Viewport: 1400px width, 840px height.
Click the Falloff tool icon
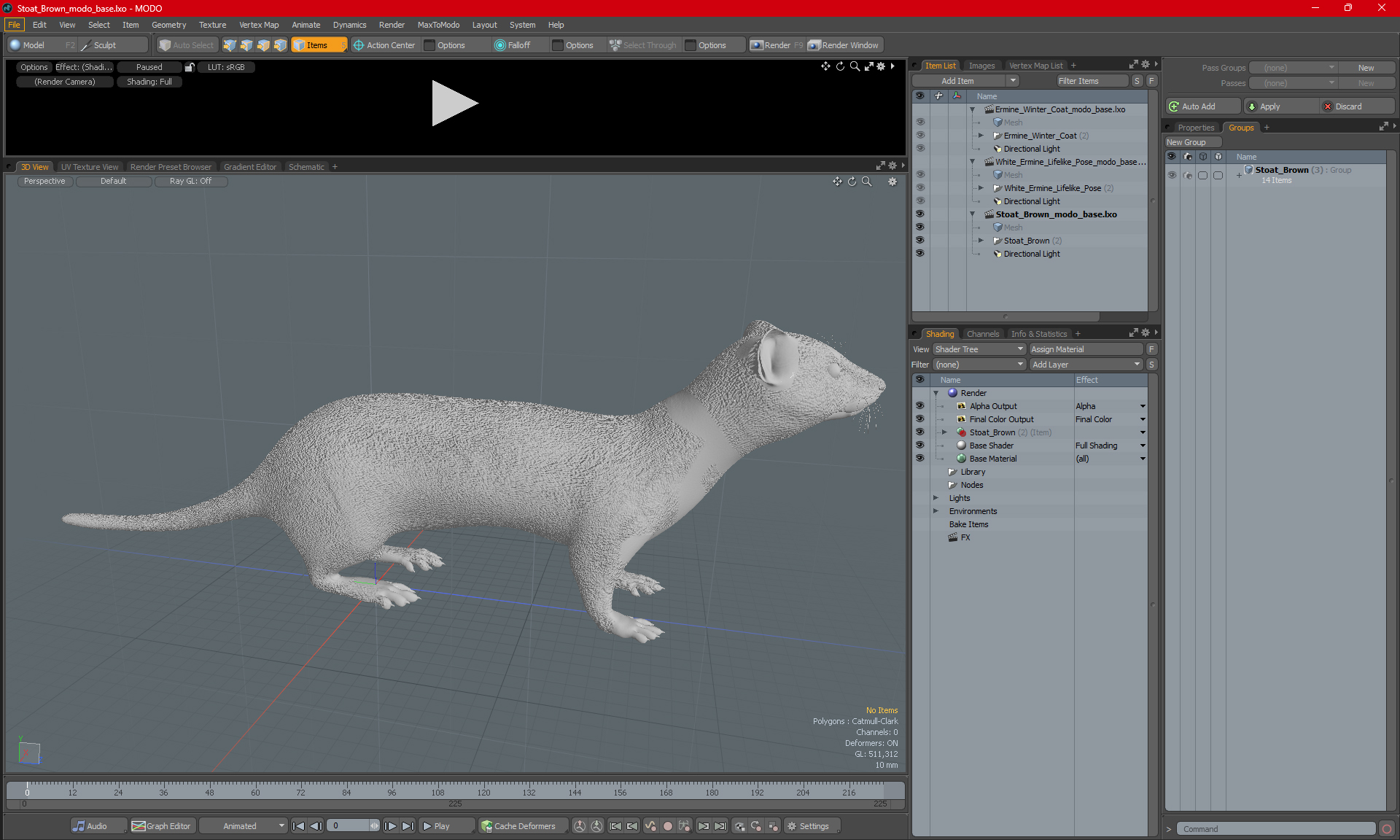499,45
